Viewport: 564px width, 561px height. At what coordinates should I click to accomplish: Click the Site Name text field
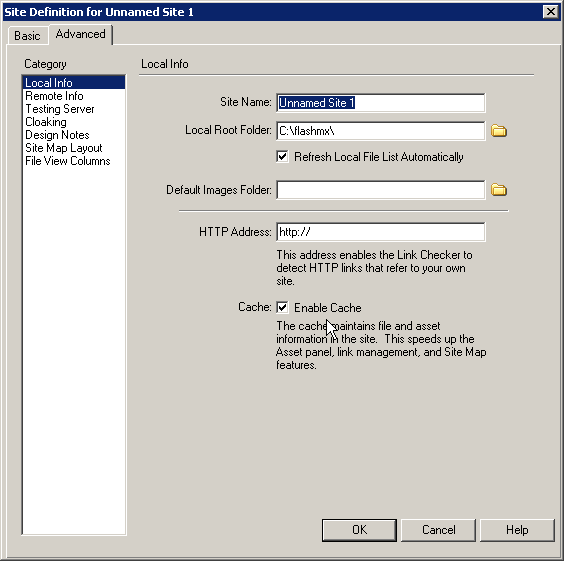pyautogui.click(x=381, y=103)
